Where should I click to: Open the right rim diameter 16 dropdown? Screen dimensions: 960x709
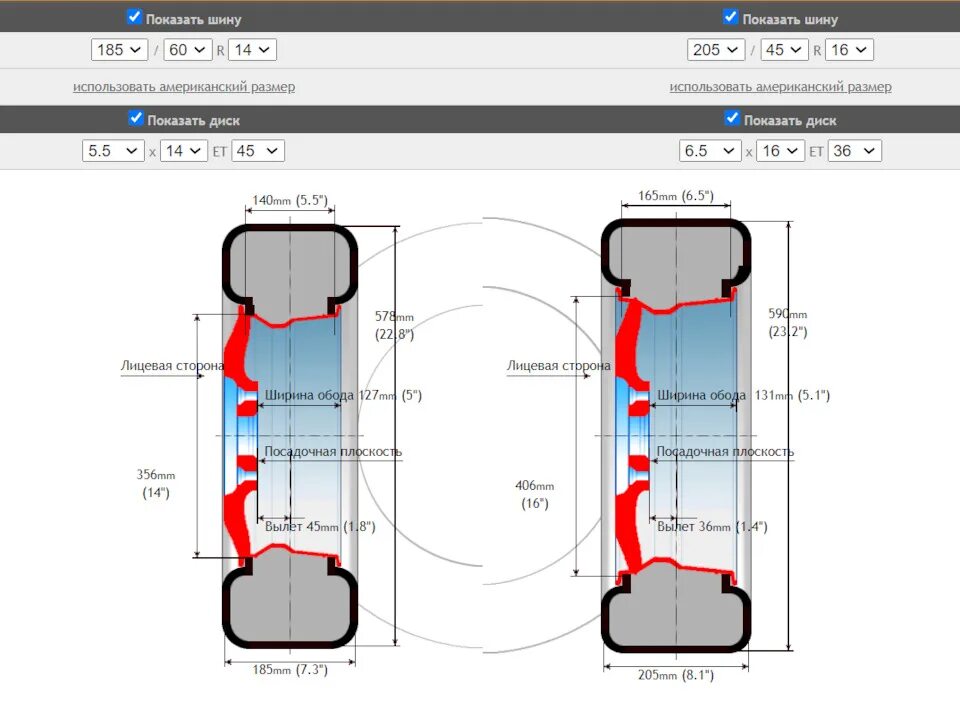point(780,151)
